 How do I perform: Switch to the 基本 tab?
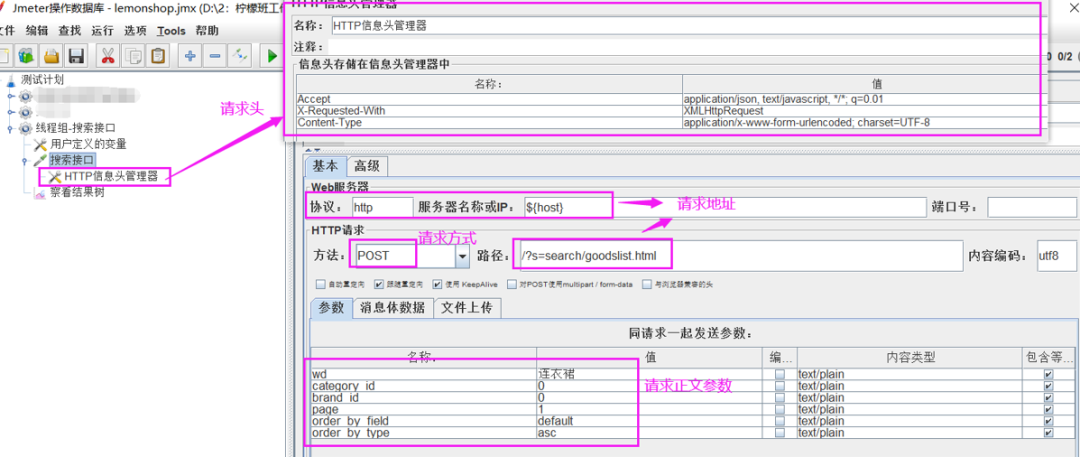pos(325,166)
